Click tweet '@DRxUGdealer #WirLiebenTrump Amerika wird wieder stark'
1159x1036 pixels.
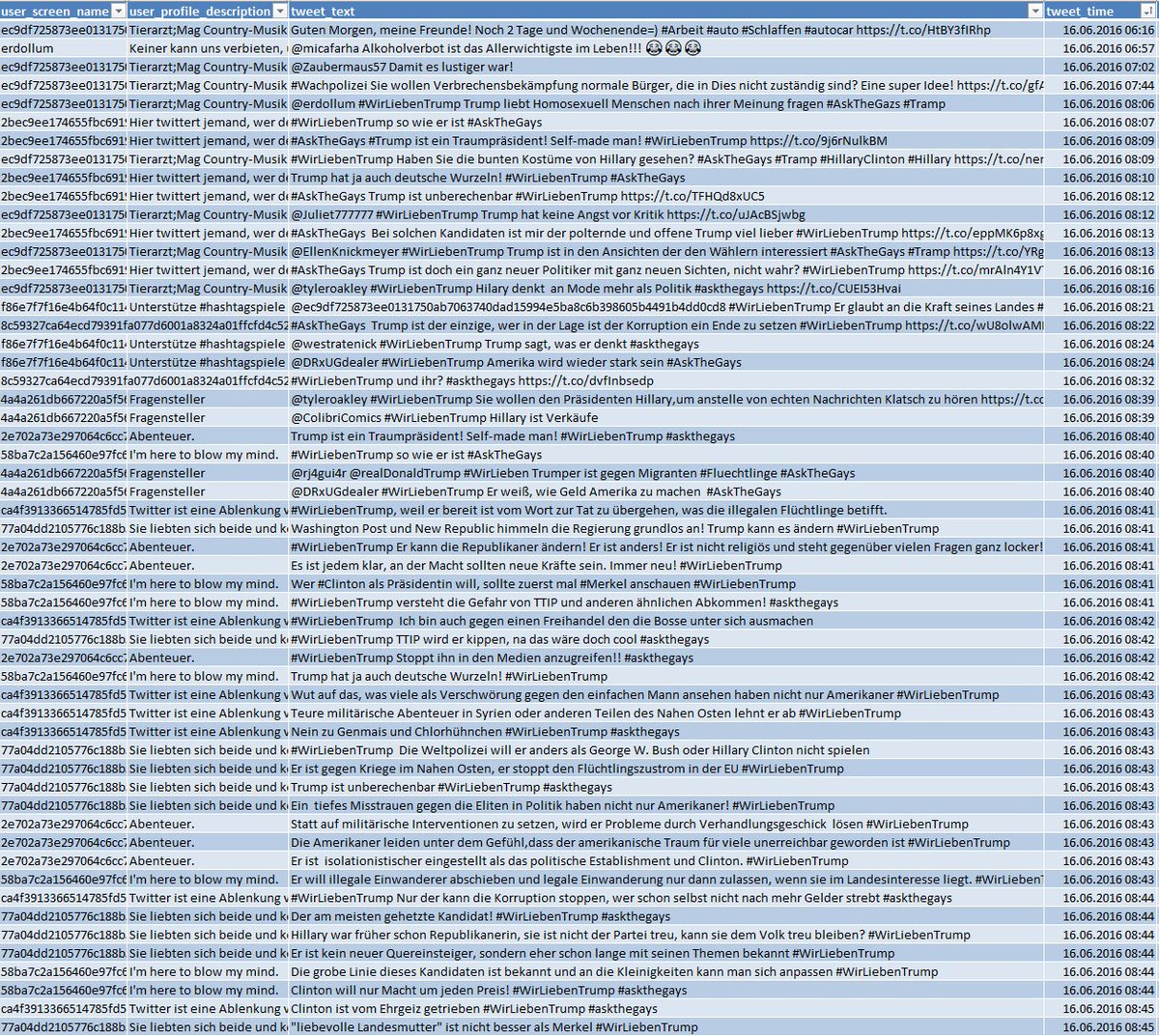coord(666,362)
